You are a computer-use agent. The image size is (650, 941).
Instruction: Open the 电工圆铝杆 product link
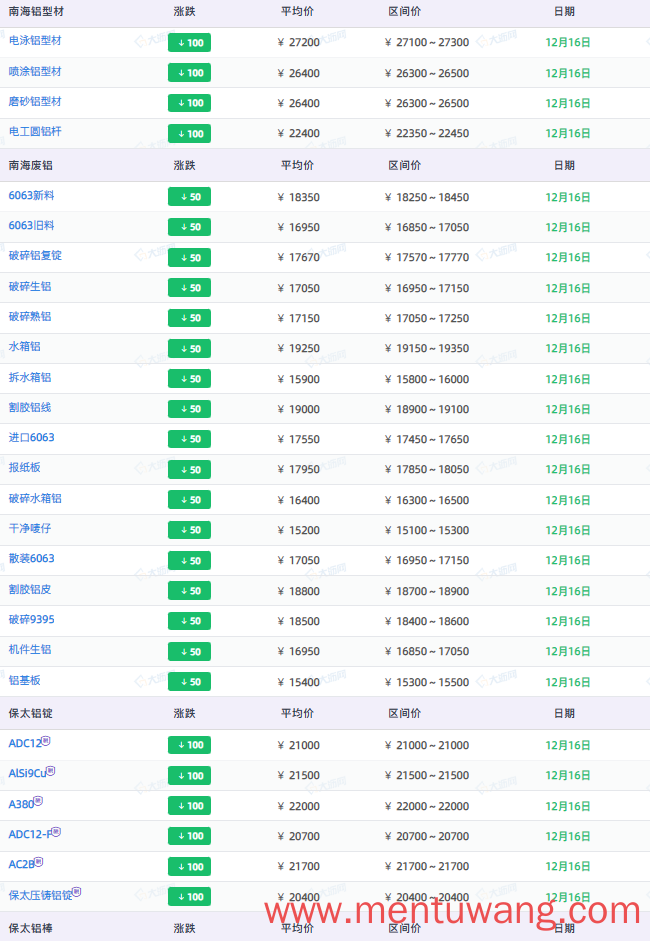(35, 131)
